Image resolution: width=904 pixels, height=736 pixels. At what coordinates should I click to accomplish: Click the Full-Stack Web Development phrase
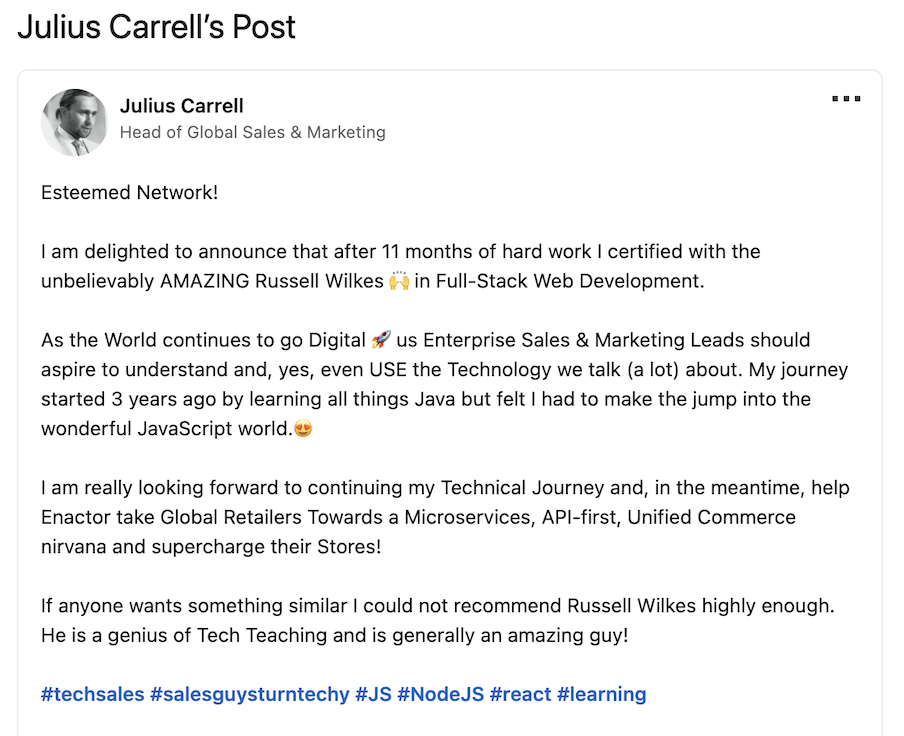pos(568,281)
